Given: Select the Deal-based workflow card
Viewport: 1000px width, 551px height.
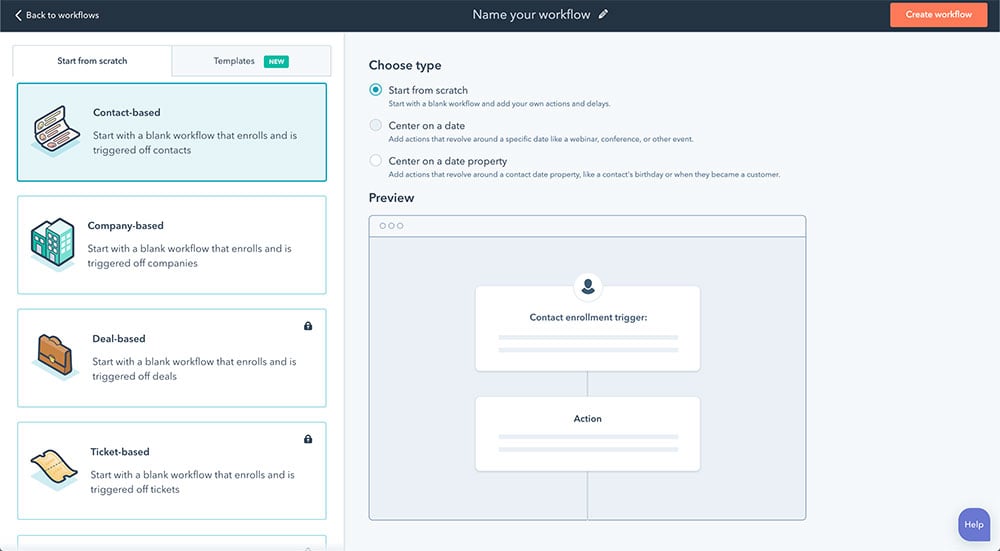Looking at the screenshot, I should (x=172, y=358).
